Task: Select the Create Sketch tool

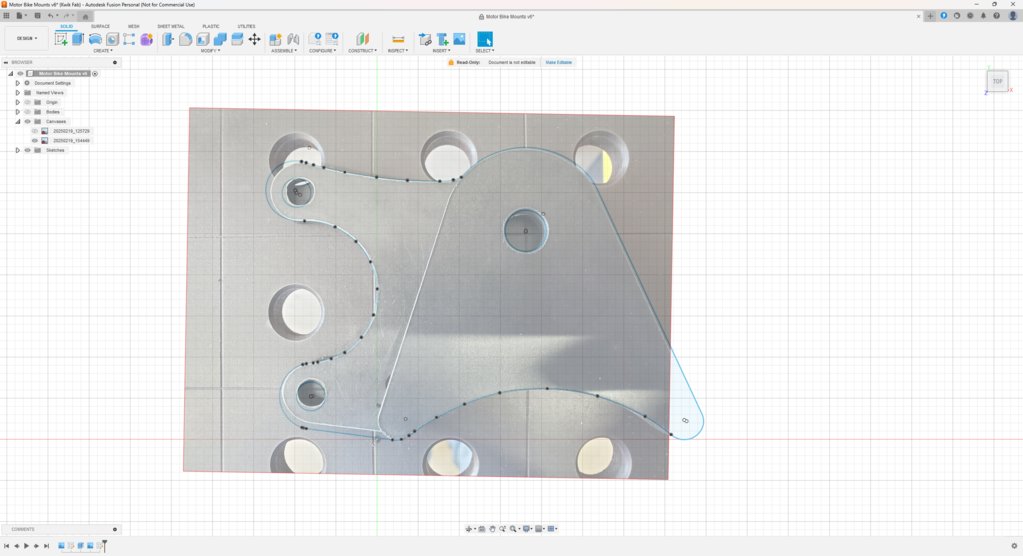Action: 61,39
